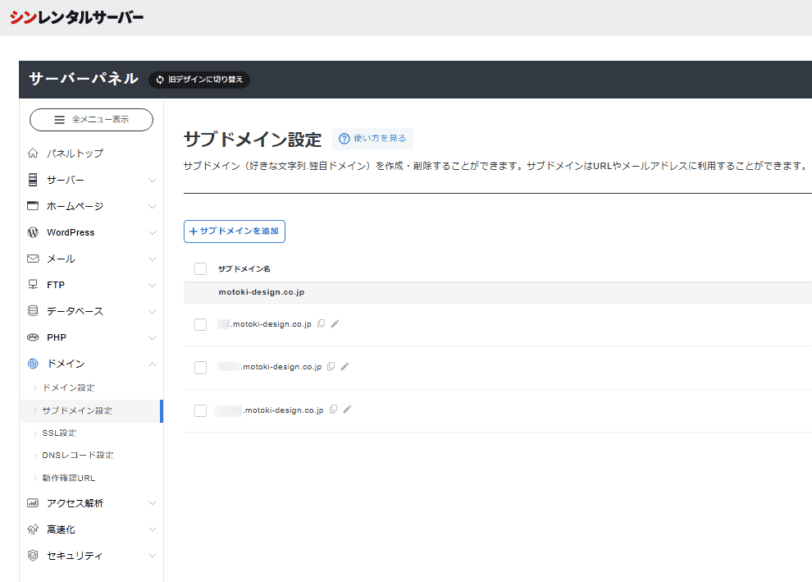The width and height of the screenshot is (812, 582).
Task: Switch to old design via 旧デザインに切り替え
Action: (199, 79)
